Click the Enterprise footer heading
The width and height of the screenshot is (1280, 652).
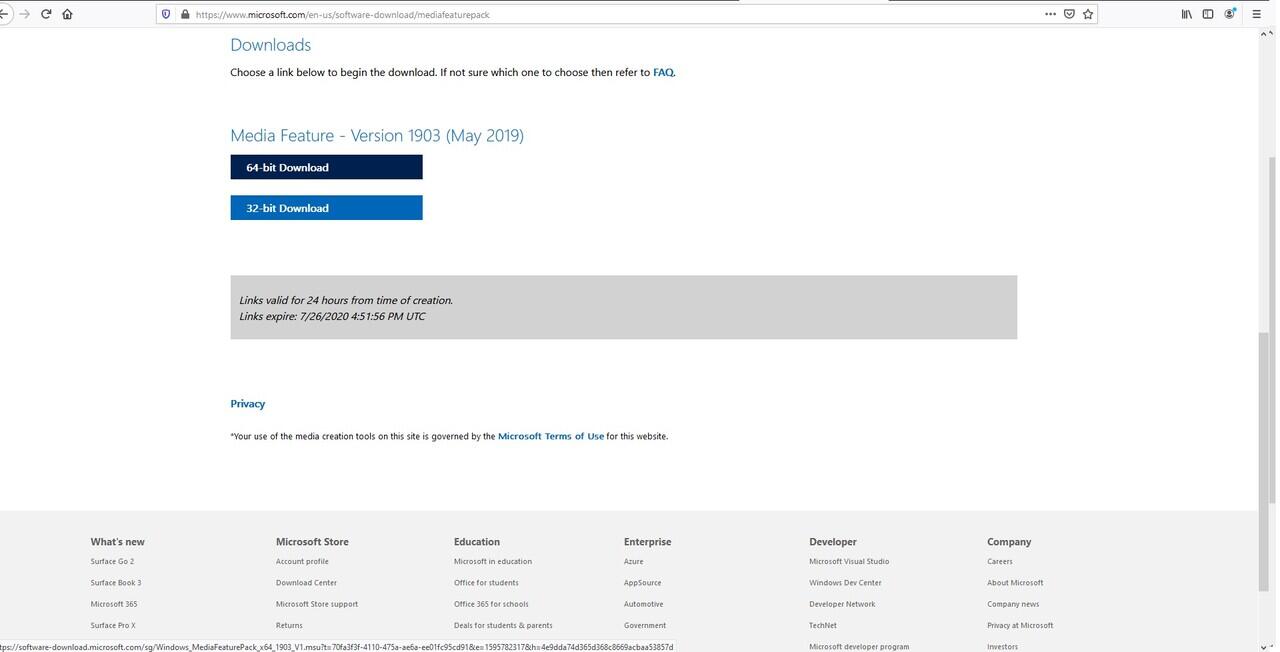[647, 542]
